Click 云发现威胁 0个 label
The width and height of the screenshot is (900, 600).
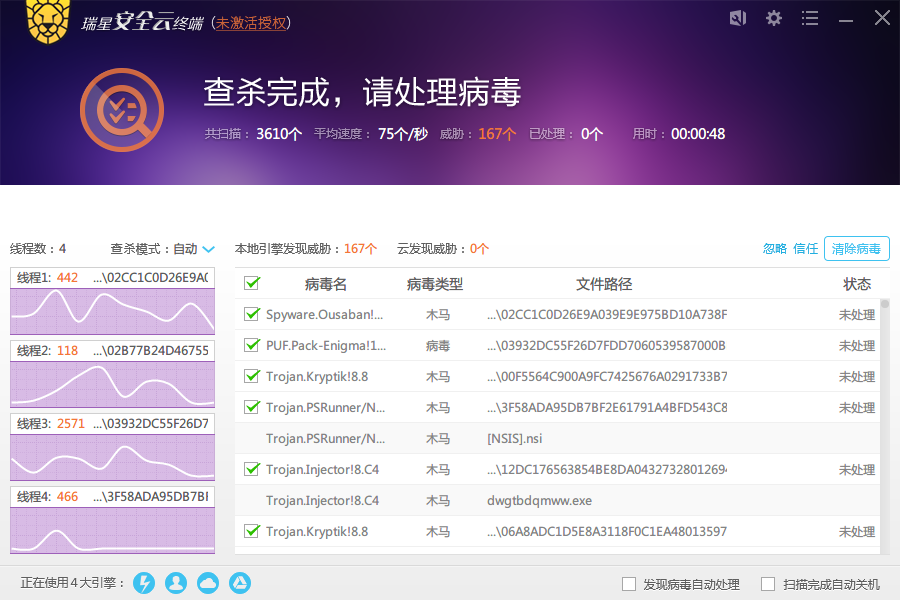[x=443, y=249]
